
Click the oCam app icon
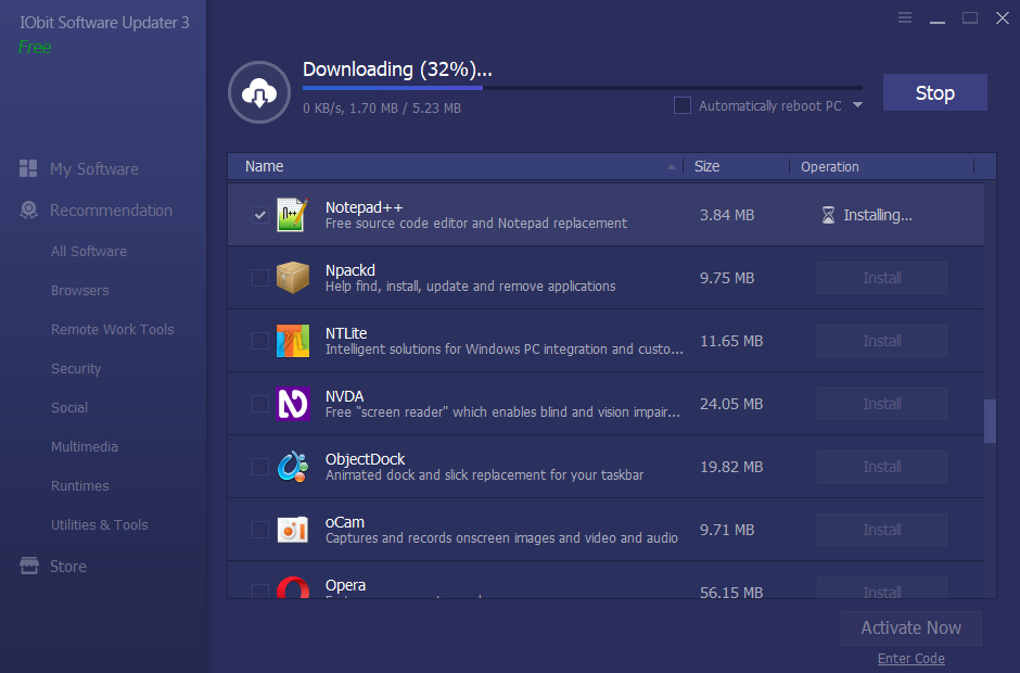point(293,530)
